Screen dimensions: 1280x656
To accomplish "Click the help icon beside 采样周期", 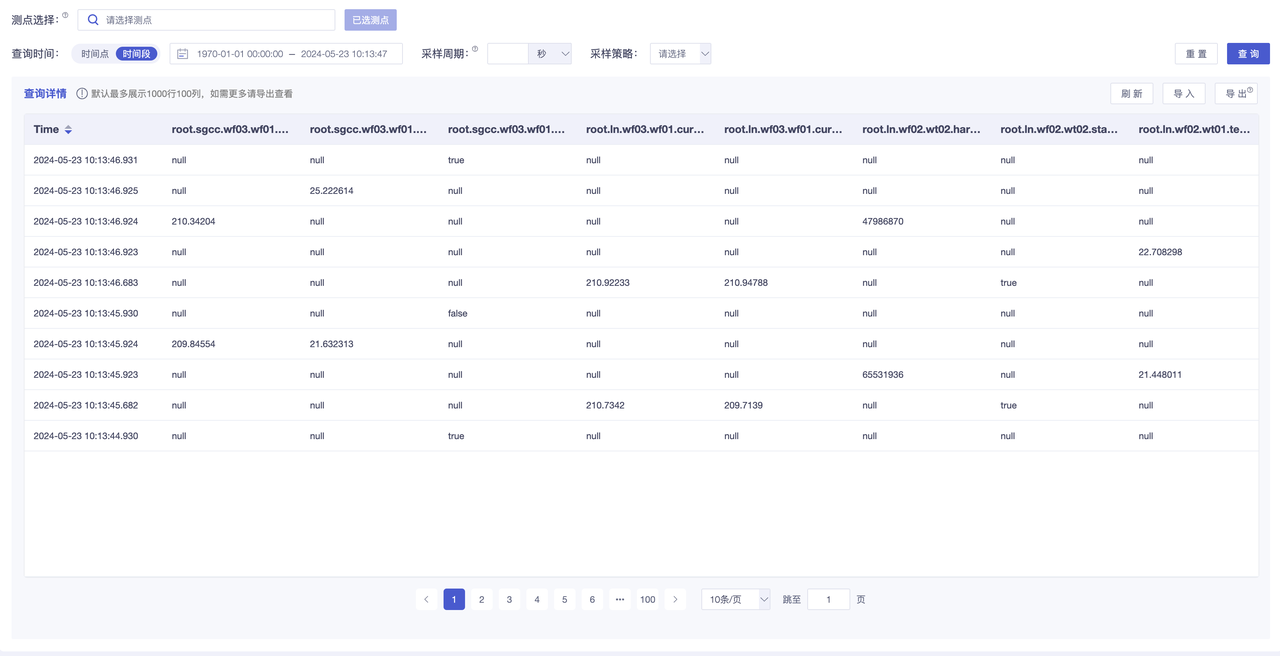I will [475, 49].
